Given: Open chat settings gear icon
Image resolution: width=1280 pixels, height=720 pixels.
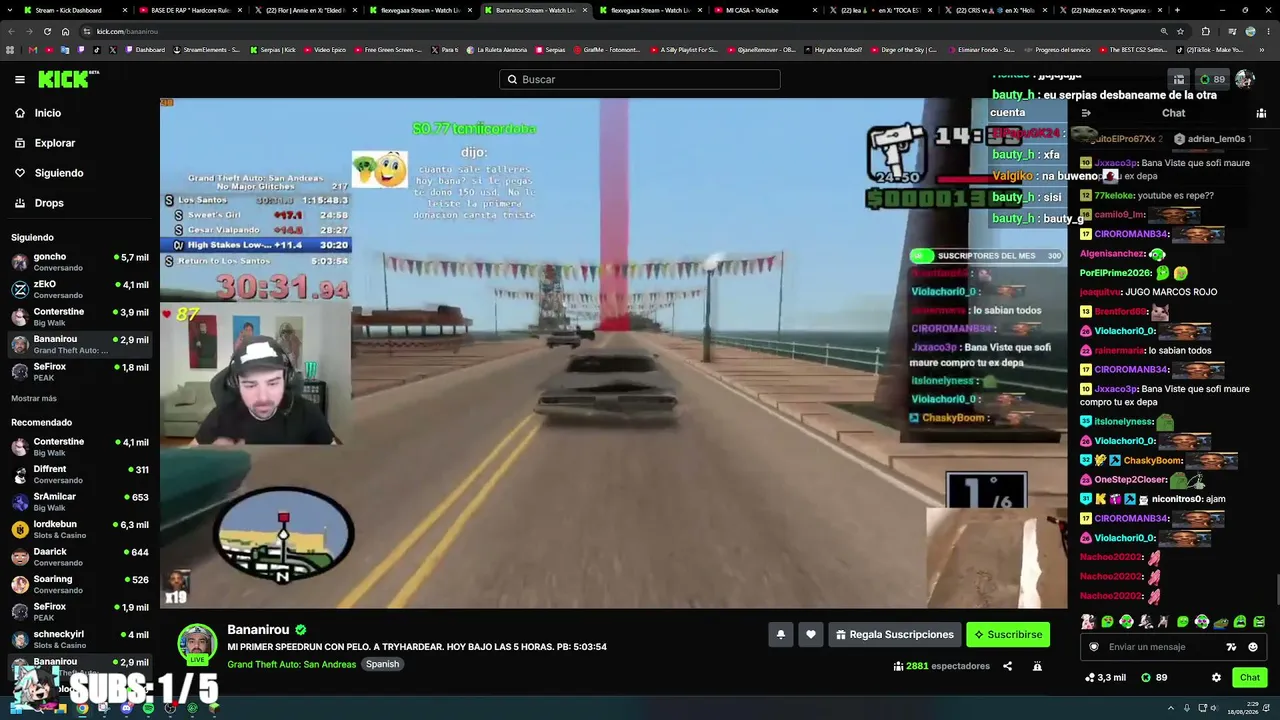Looking at the screenshot, I should [x=1216, y=677].
